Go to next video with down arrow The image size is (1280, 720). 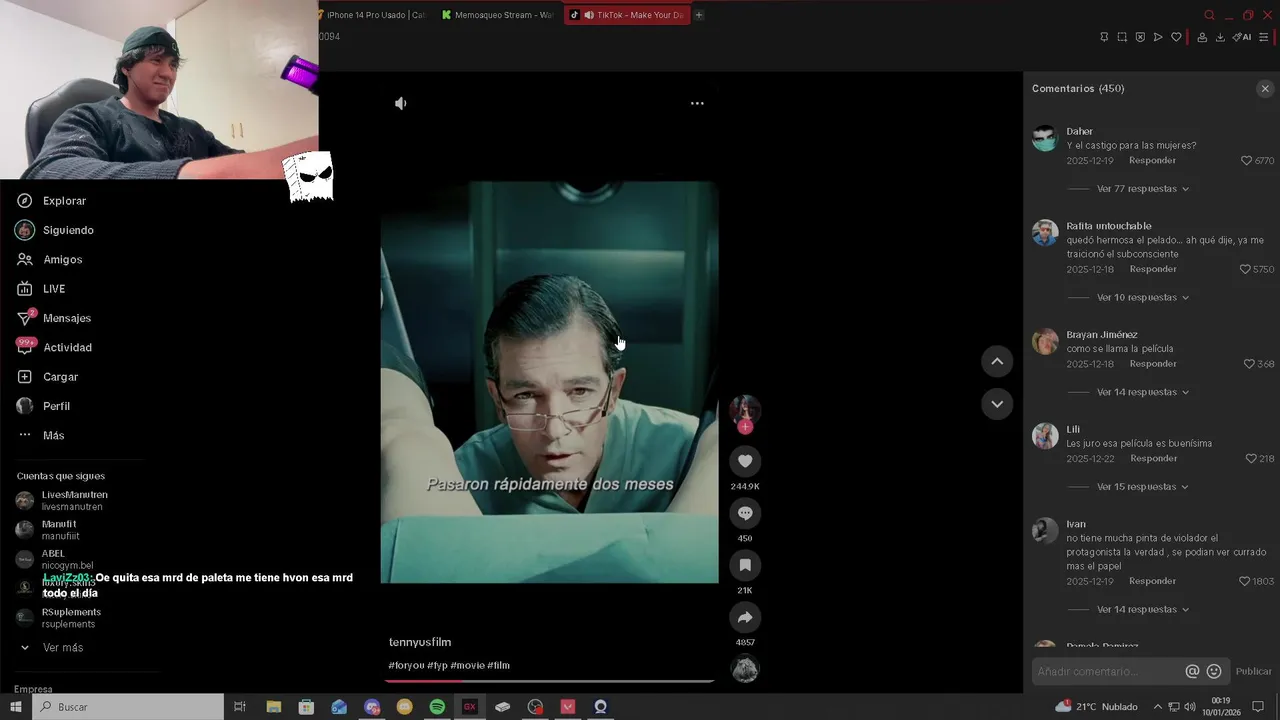click(997, 404)
